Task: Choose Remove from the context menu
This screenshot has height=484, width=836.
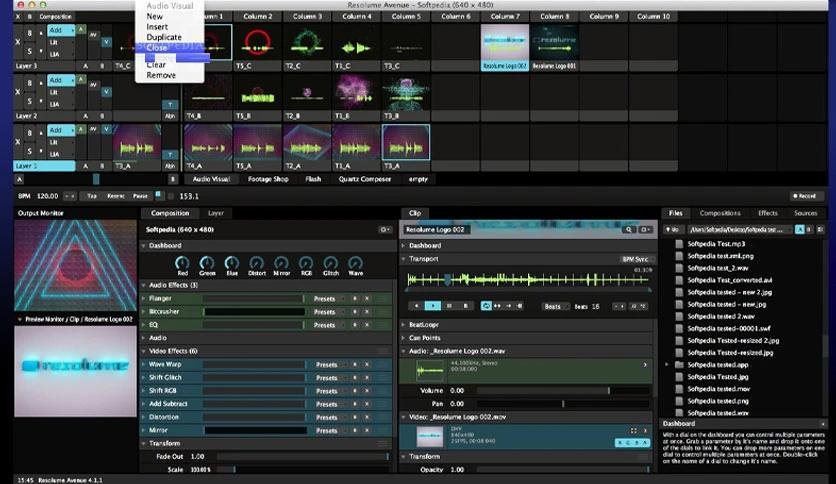Action: pyautogui.click(x=161, y=75)
